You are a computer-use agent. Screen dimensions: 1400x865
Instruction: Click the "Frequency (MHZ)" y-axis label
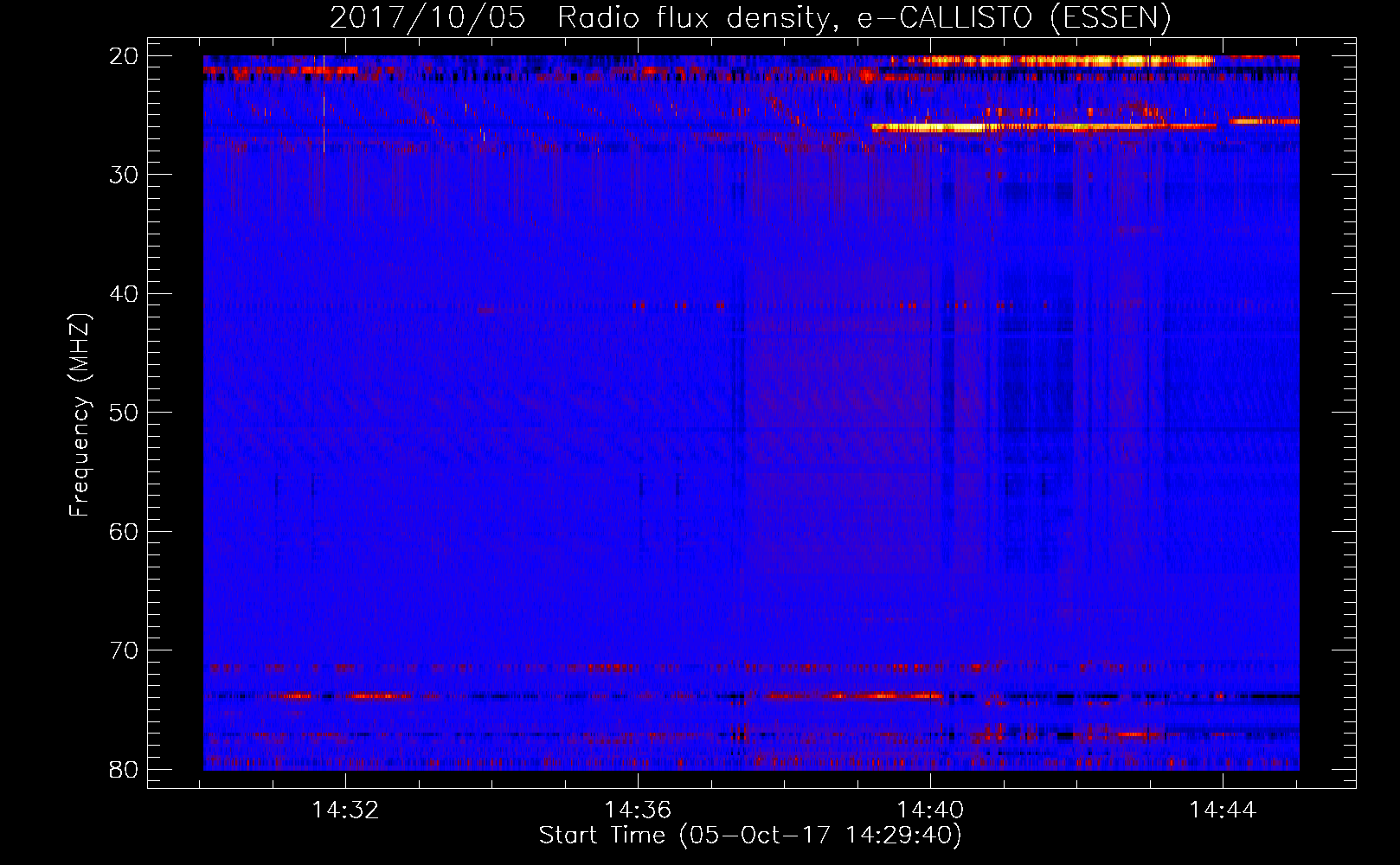pos(80,415)
